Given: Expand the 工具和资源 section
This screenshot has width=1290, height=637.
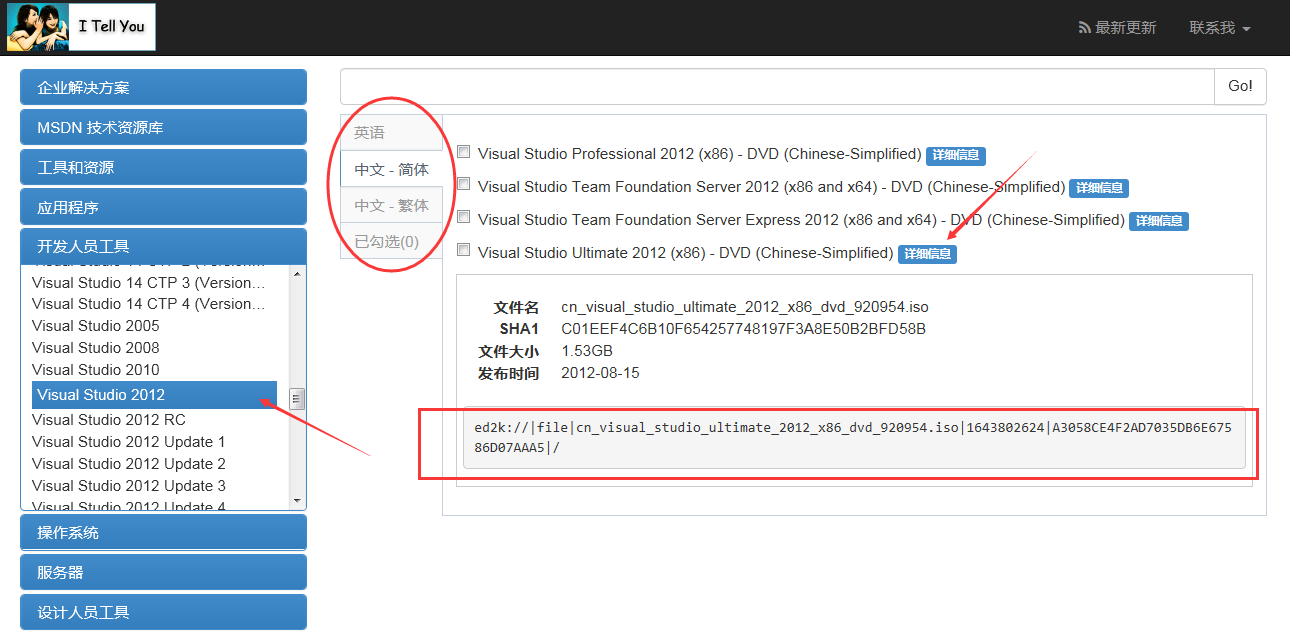Looking at the screenshot, I should (x=163, y=167).
